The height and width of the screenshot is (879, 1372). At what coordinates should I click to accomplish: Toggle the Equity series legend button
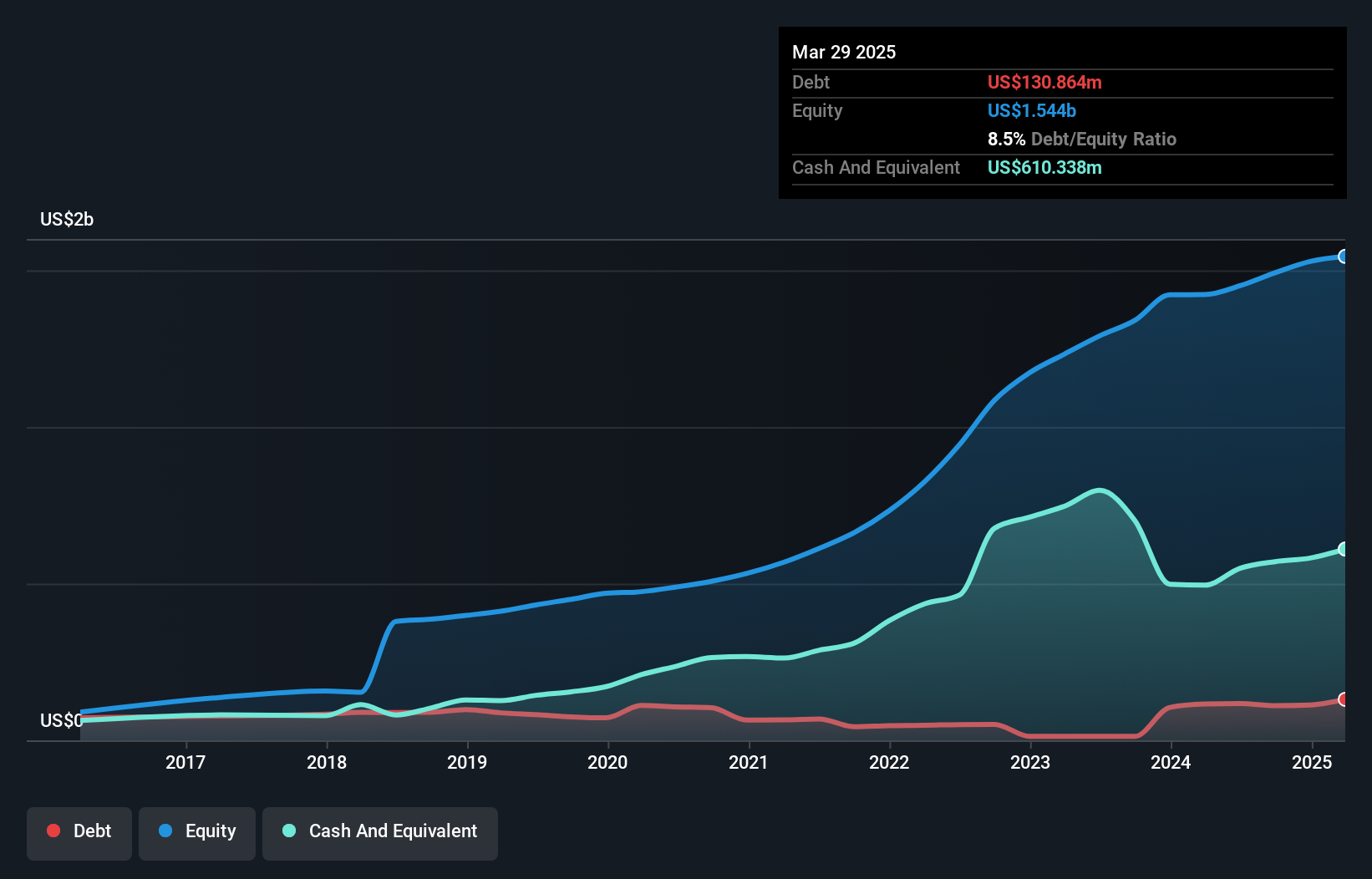[x=197, y=833]
